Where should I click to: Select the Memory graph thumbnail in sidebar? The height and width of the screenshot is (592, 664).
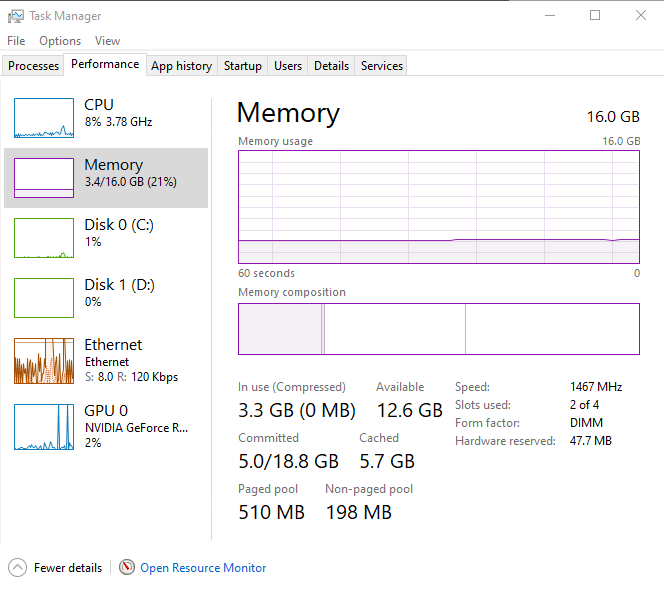(44, 178)
